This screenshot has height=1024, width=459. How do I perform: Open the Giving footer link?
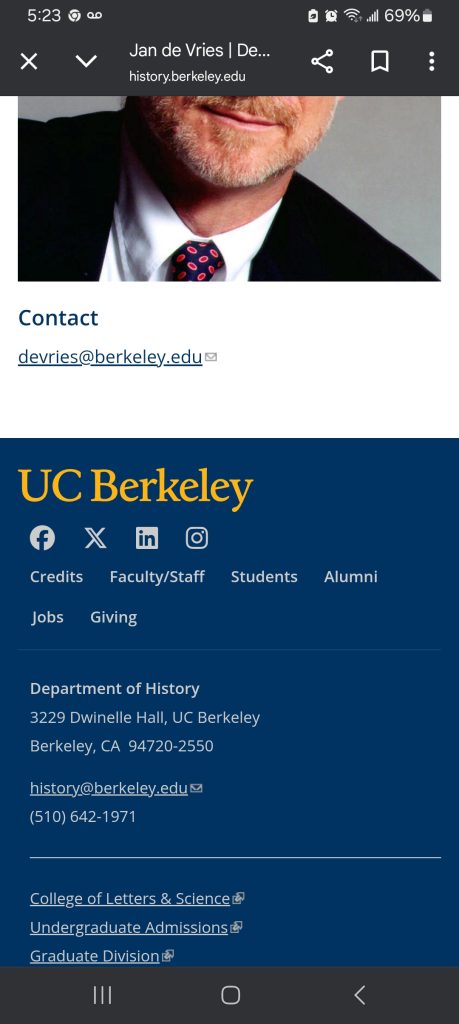(x=114, y=617)
